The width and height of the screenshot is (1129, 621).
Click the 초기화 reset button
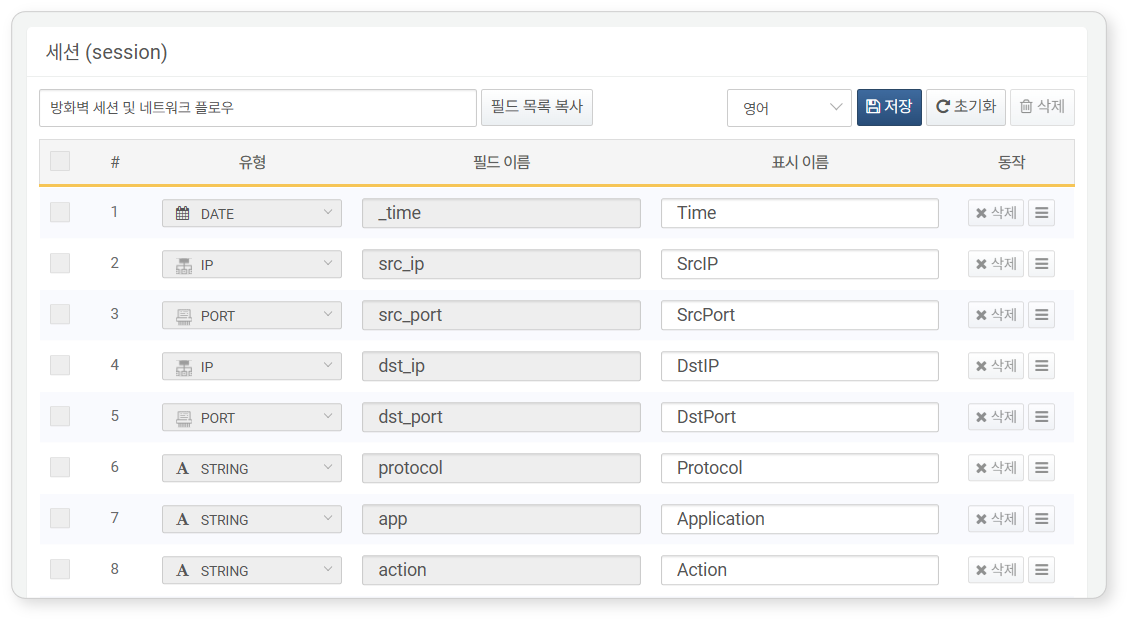(x=966, y=107)
